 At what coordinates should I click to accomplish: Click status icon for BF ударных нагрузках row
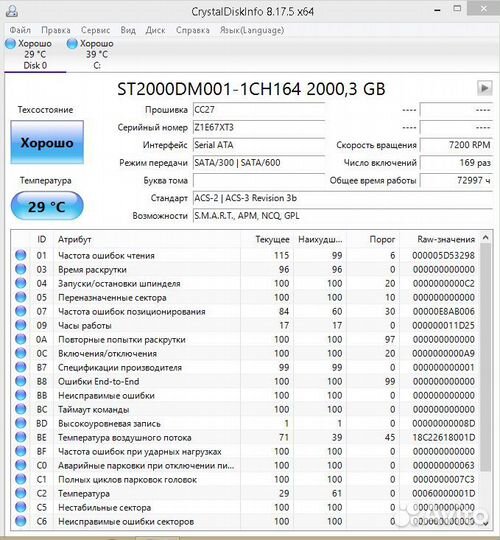(x=21, y=451)
